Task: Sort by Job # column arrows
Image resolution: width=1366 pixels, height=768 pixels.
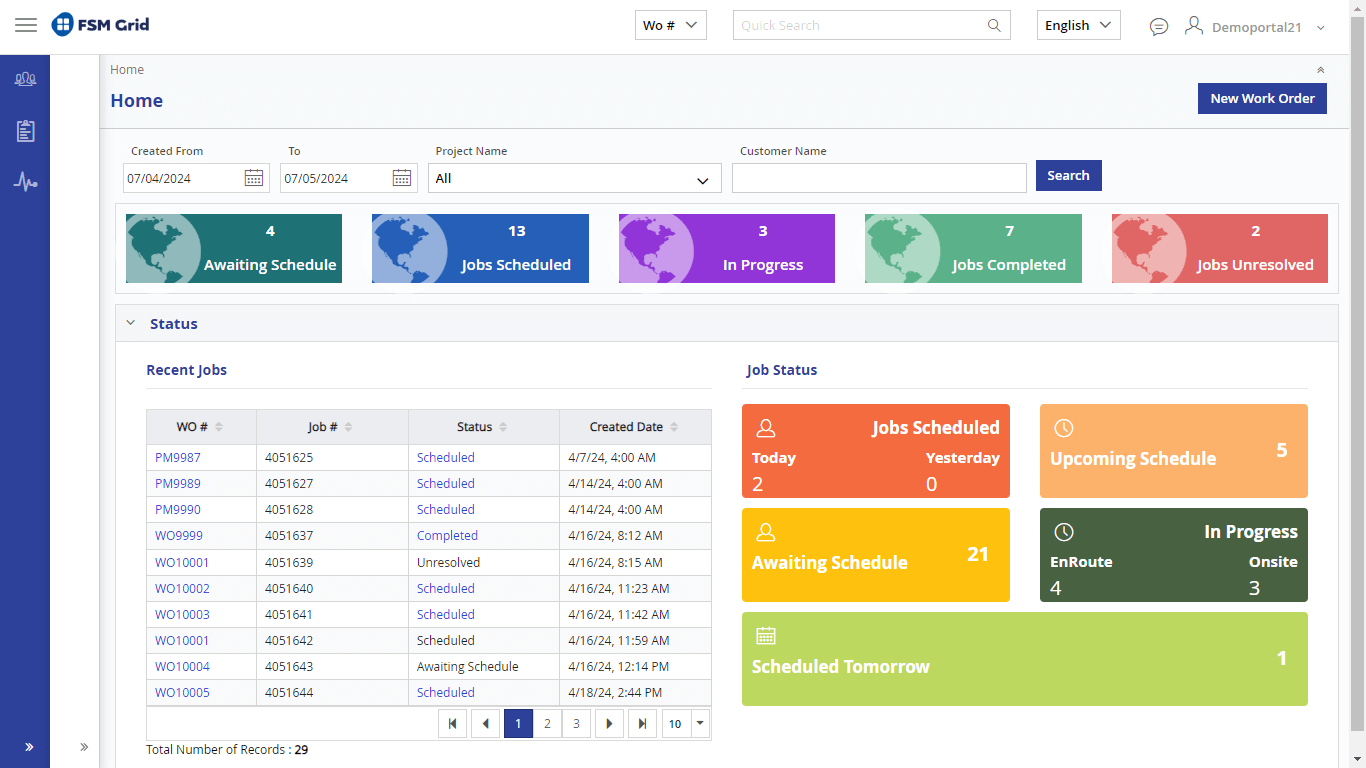Action: (348, 427)
